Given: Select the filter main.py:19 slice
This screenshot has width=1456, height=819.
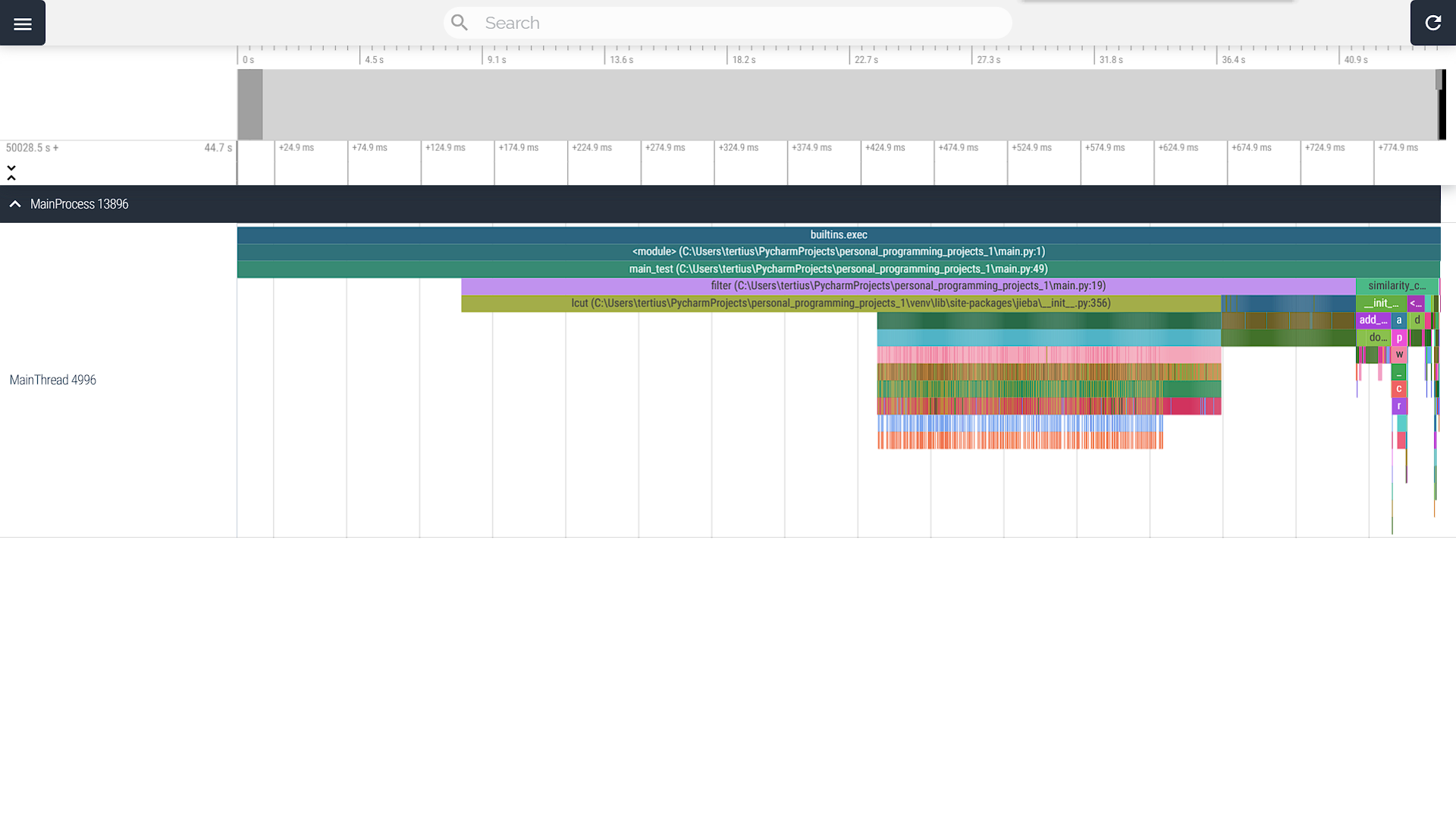Looking at the screenshot, I should pyautogui.click(x=908, y=286).
